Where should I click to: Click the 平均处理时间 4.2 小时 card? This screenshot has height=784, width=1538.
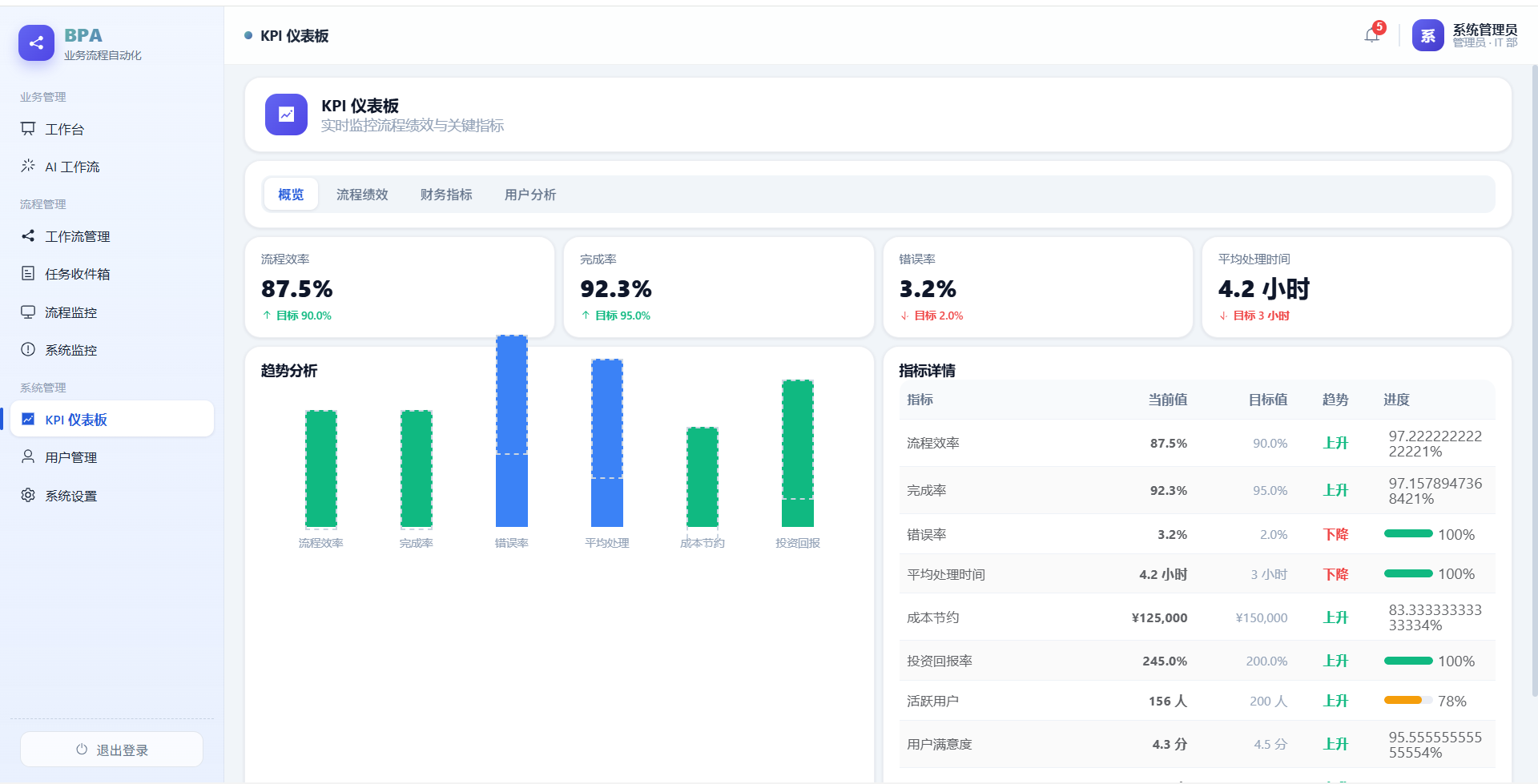(1357, 287)
